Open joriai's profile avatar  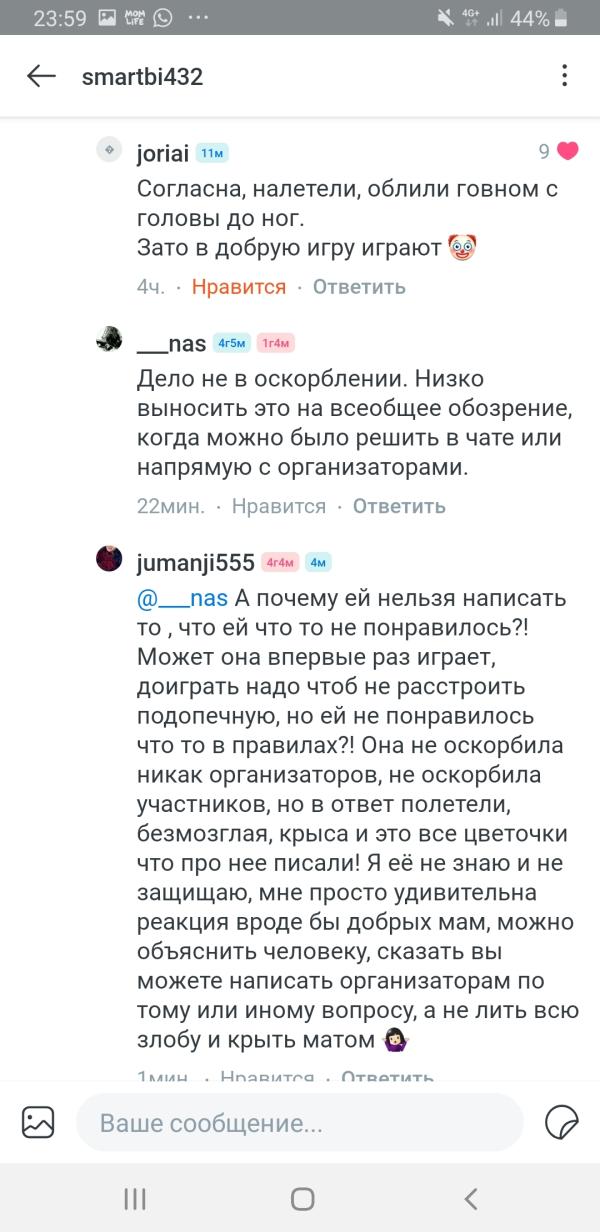click(108, 150)
